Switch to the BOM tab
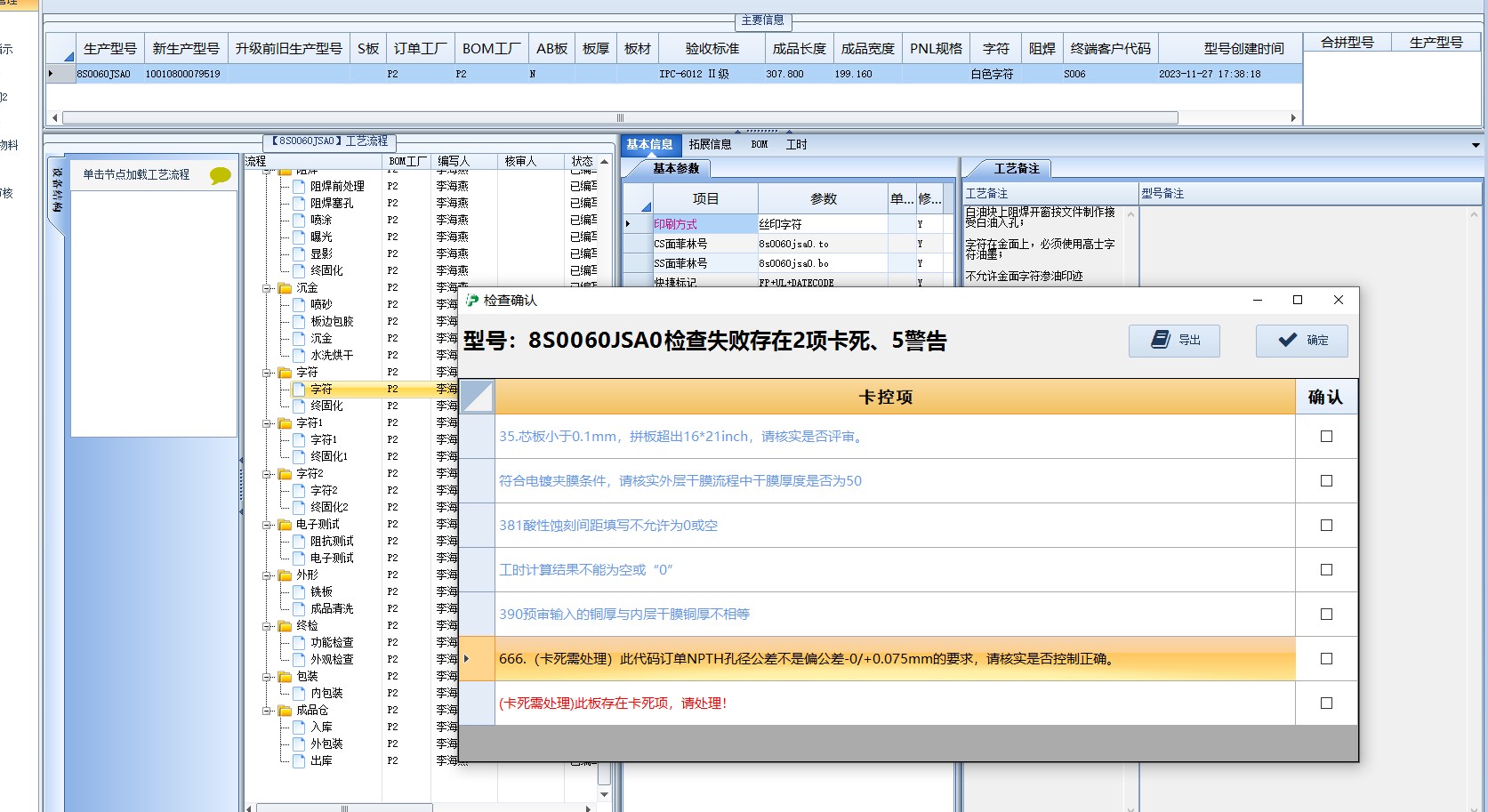1488x812 pixels. (x=759, y=145)
